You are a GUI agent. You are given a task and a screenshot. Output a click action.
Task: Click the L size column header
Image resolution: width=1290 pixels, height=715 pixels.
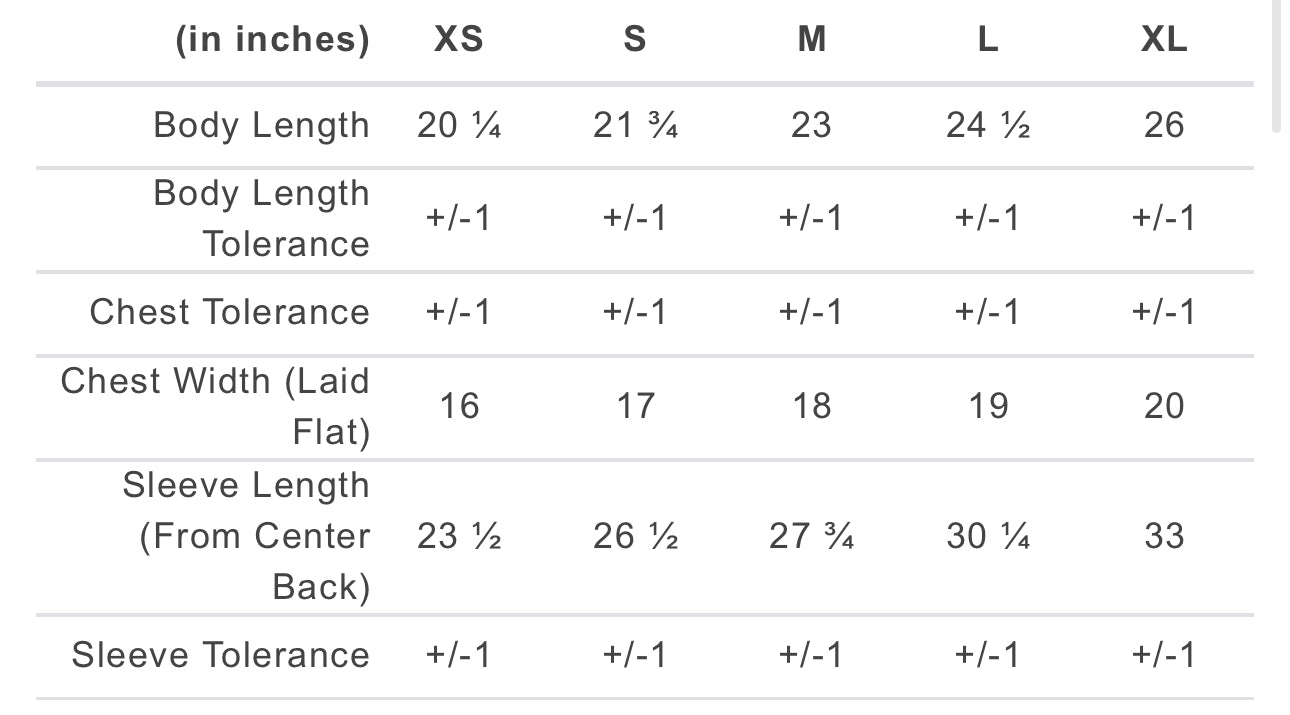pyautogui.click(x=988, y=40)
